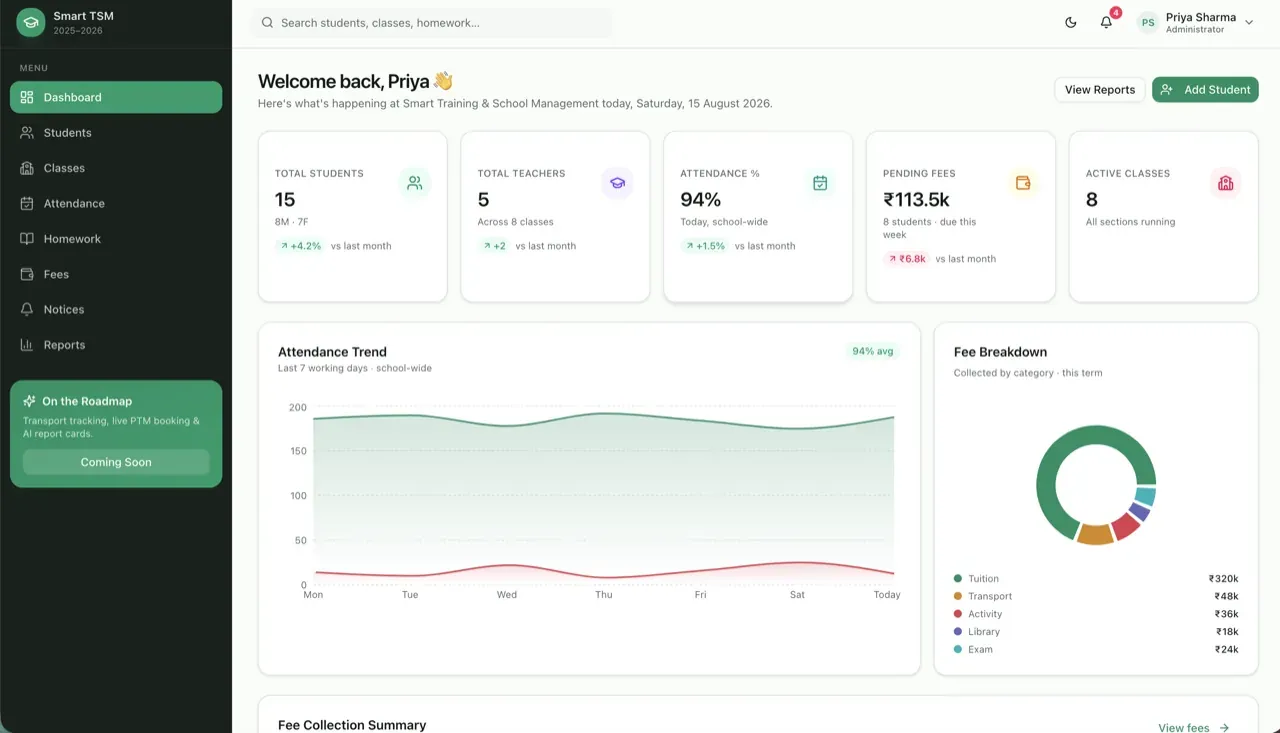Click the search magnifier icon
Viewport: 1280px width, 733px height.
click(x=268, y=23)
